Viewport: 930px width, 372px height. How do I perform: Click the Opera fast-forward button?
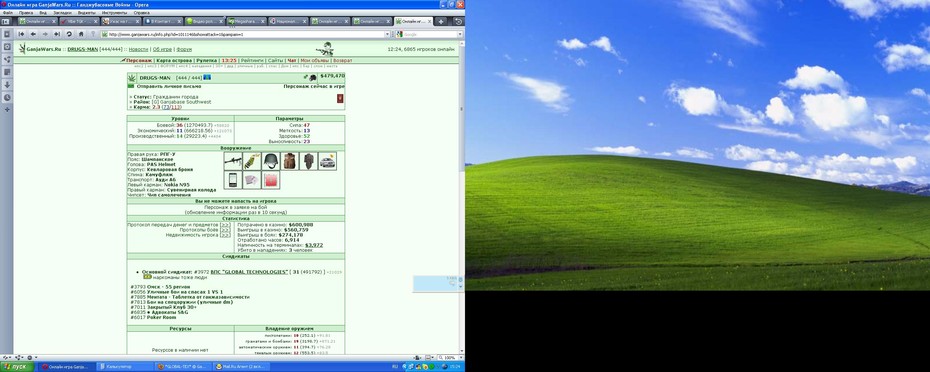pos(57,34)
